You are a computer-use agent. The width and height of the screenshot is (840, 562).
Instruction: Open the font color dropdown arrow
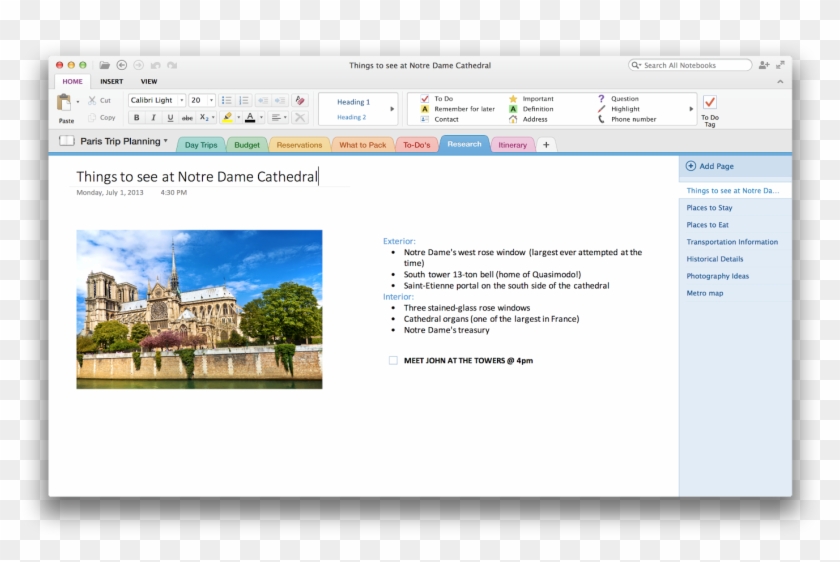coord(261,117)
